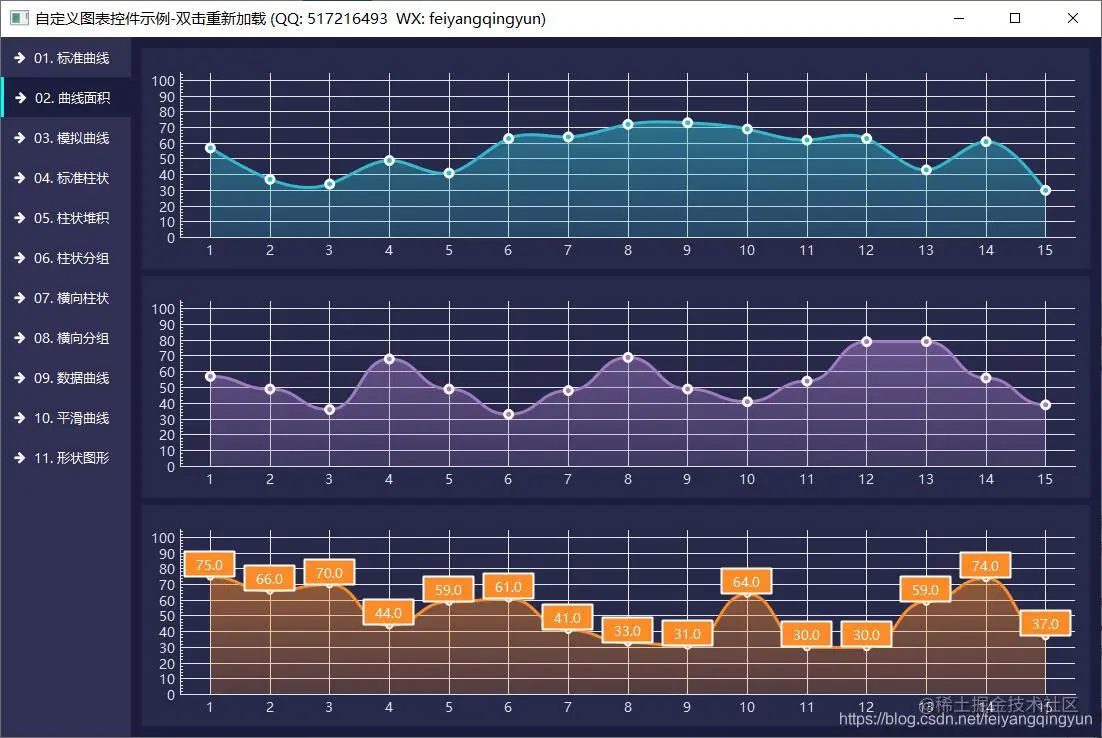Click arrow icon beside 10. 平滑曲线
The image size is (1102, 738).
[x=20, y=418]
